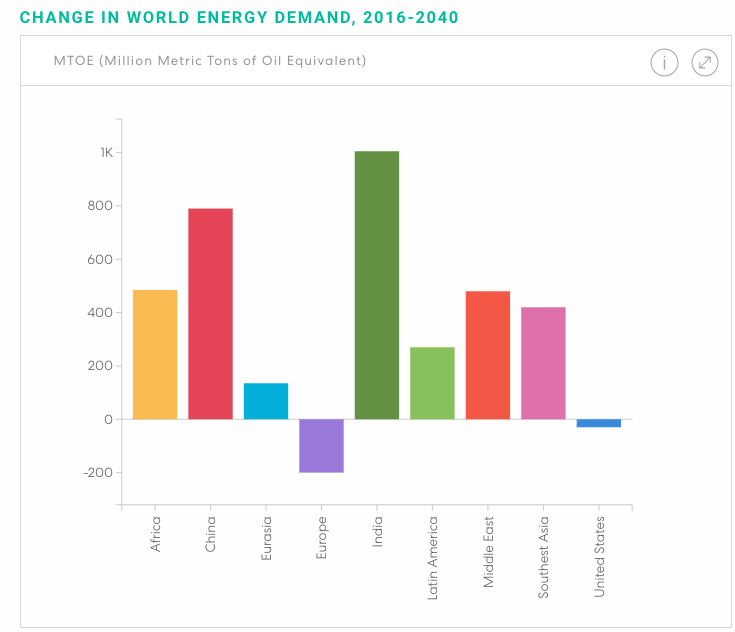Select the pink Southeast Asia bar
The image size is (735, 632).
tap(543, 363)
